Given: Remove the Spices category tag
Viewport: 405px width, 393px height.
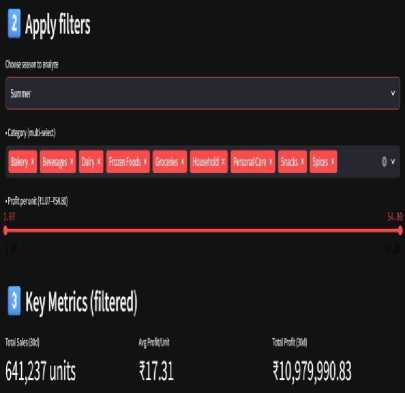Looking at the screenshot, I should 332,162.
